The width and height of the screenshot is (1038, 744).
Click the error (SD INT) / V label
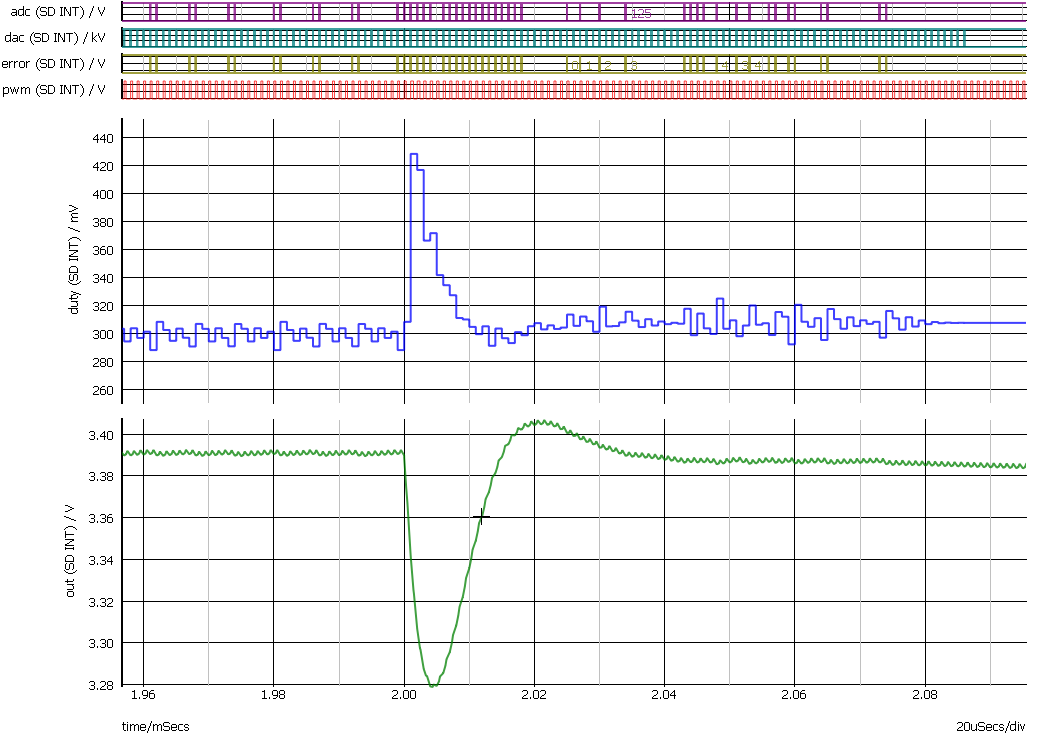(55, 64)
